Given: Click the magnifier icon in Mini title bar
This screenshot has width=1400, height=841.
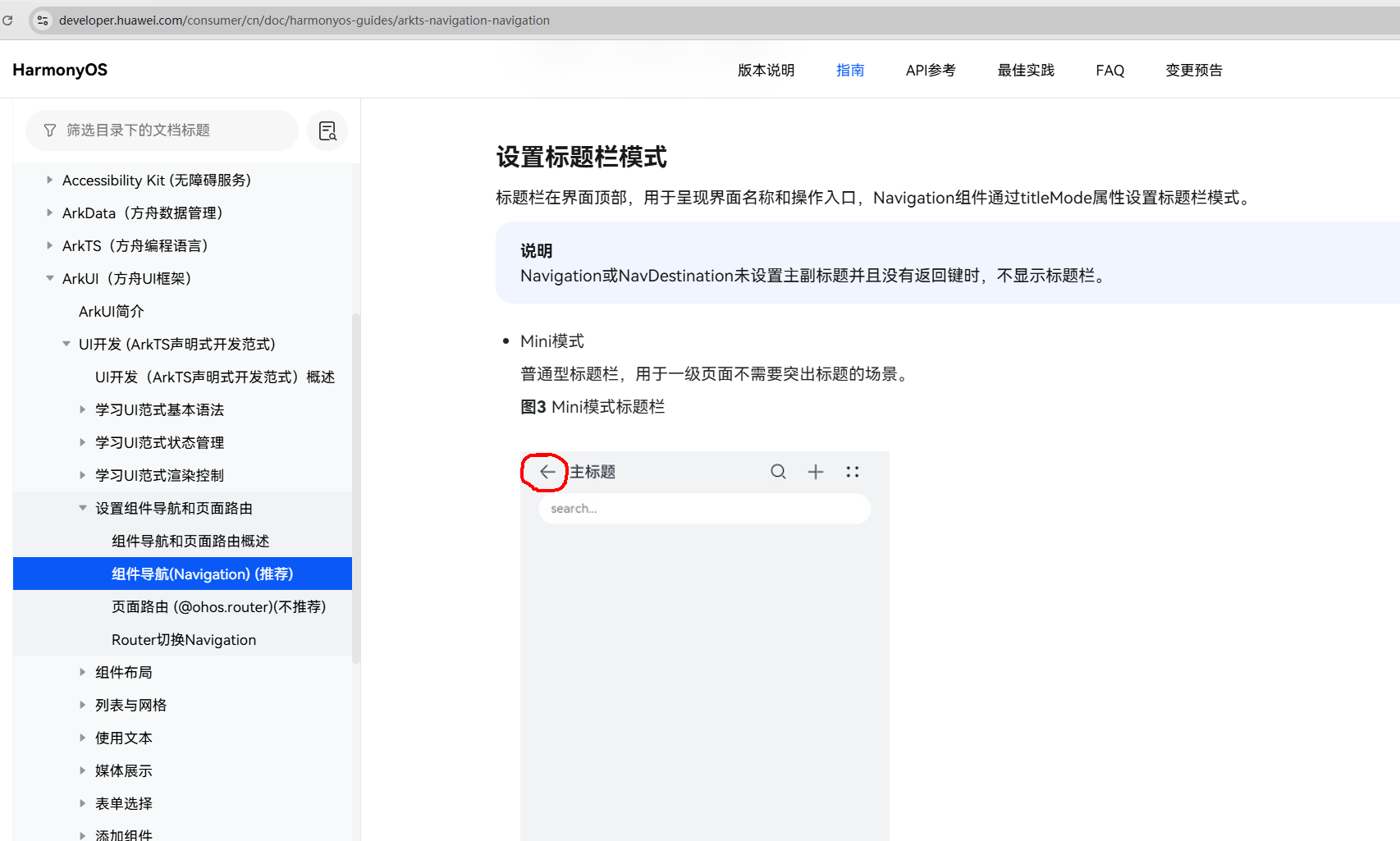Looking at the screenshot, I should [778, 472].
